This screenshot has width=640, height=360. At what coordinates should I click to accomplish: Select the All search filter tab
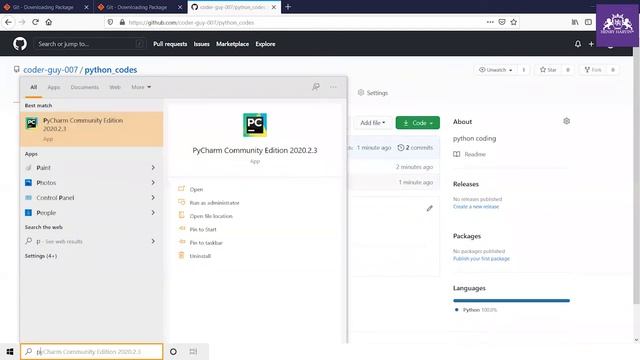point(33,87)
